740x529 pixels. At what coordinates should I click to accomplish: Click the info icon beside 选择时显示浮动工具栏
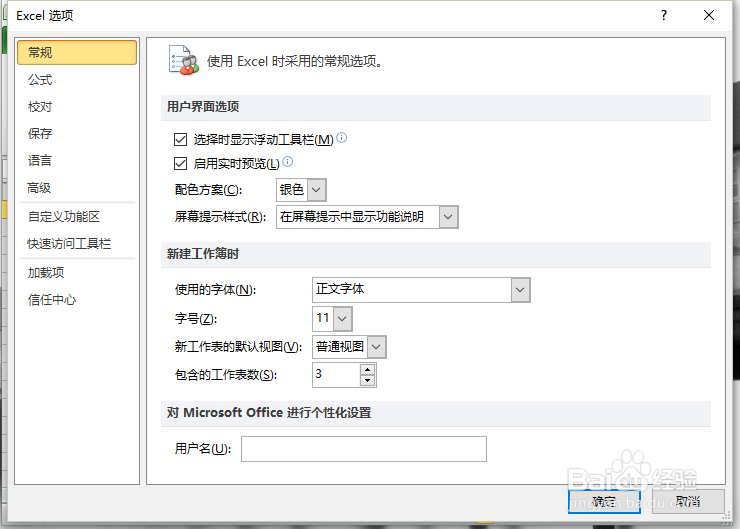tap(342, 138)
